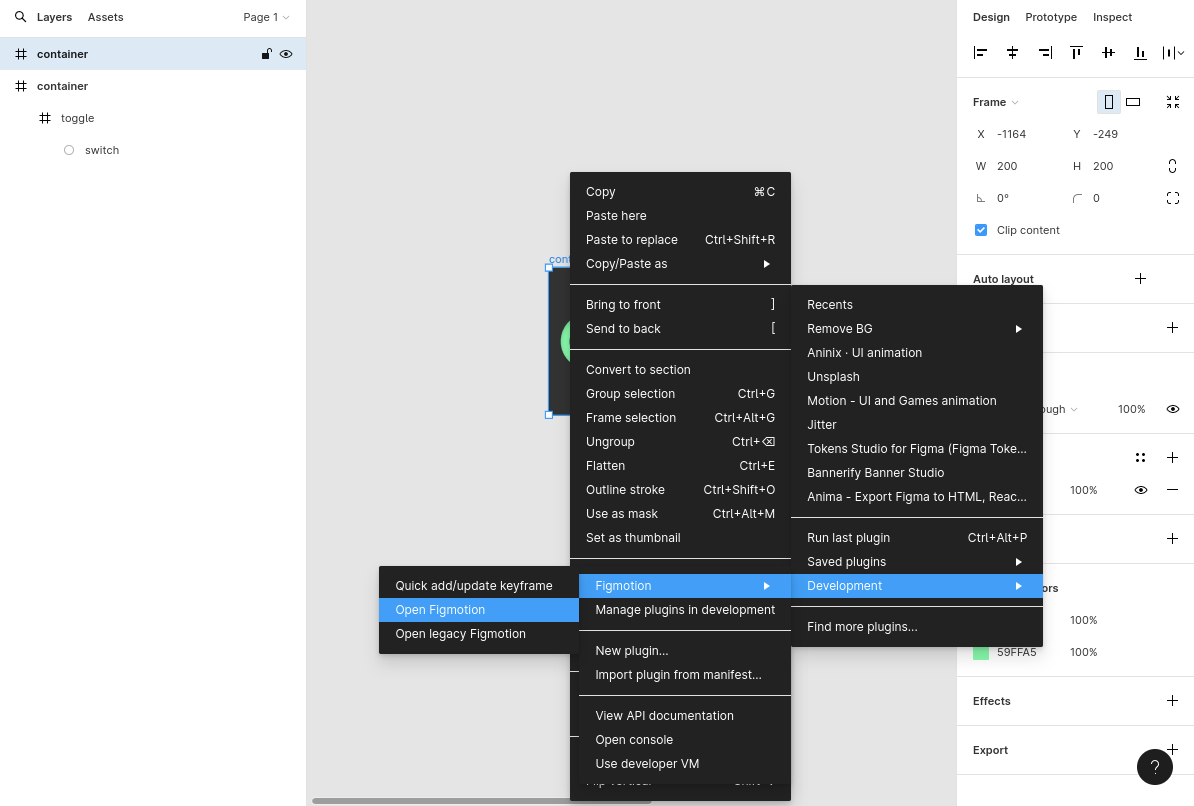Switch to the Prototype tab
Image resolution: width=1194 pixels, height=806 pixels.
(x=1051, y=17)
